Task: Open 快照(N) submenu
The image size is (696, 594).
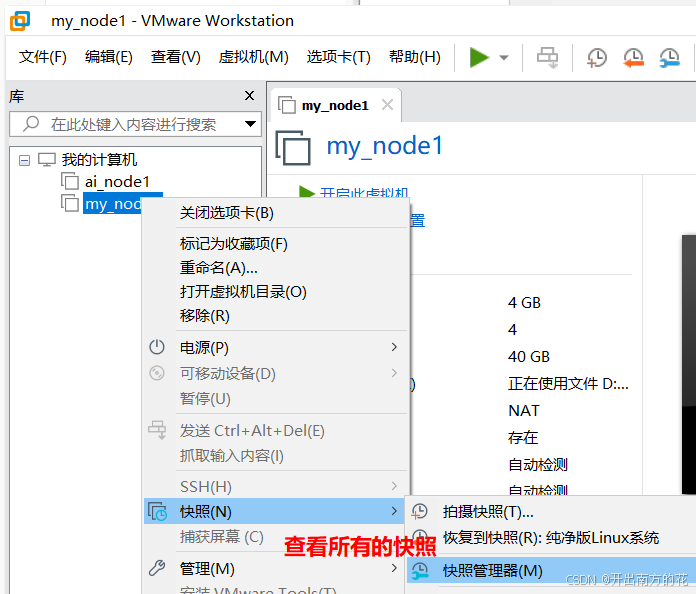Action: pos(274,511)
